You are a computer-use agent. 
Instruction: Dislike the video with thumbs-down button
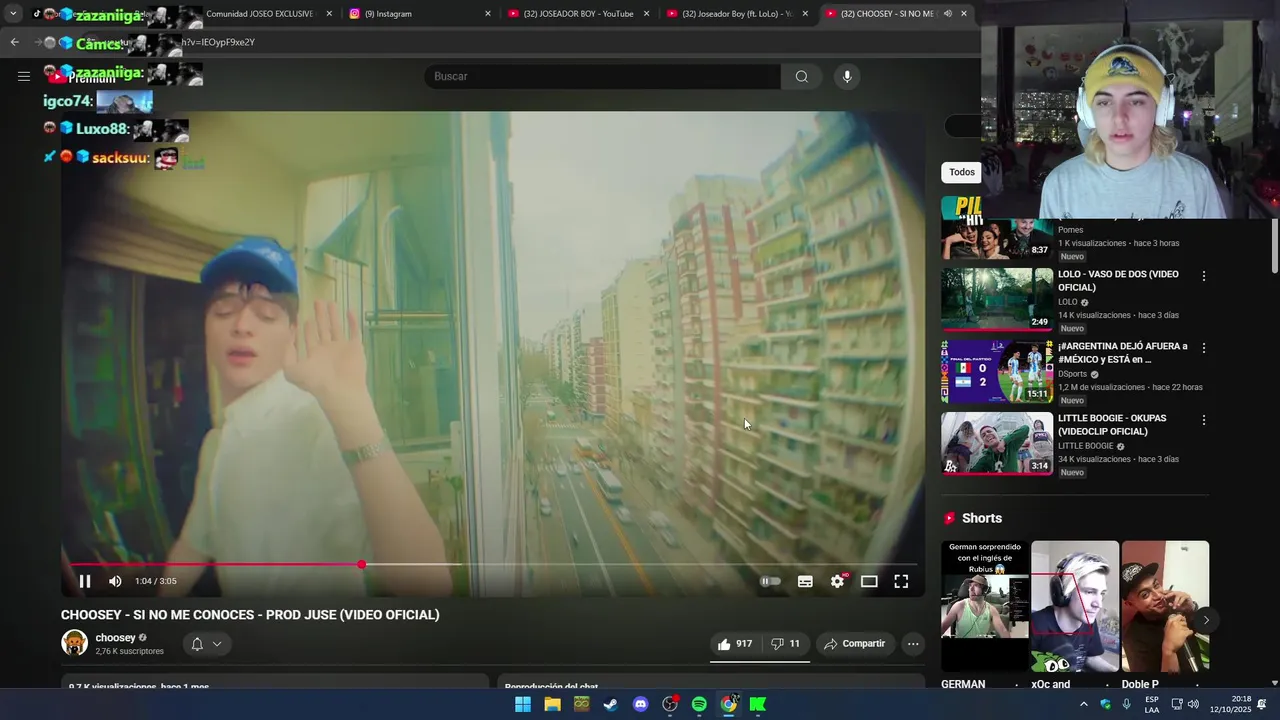[x=785, y=644]
